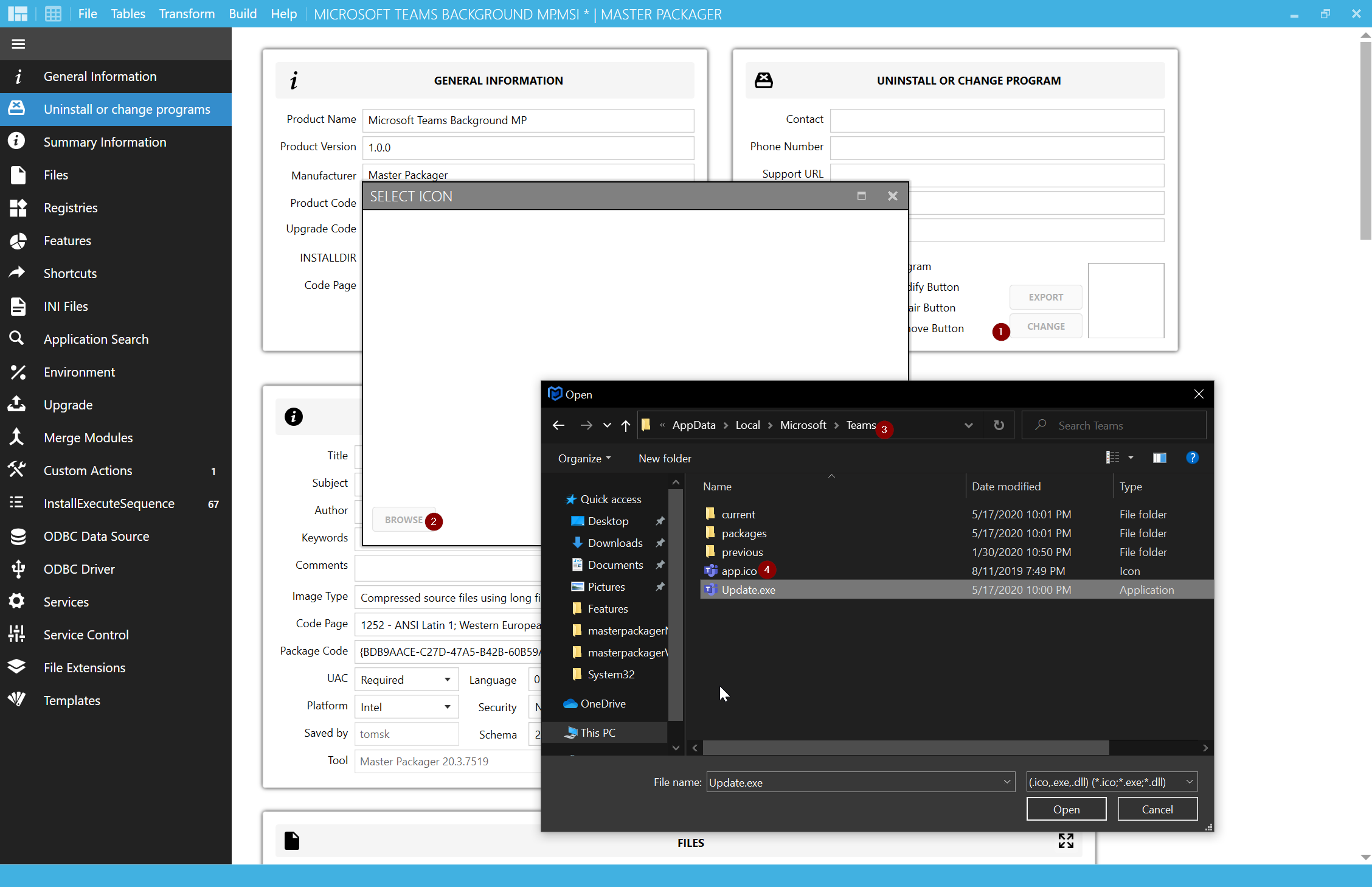This screenshot has height=887, width=1372.
Task: Toggle the hamburger sidebar menu
Action: pos(18,44)
